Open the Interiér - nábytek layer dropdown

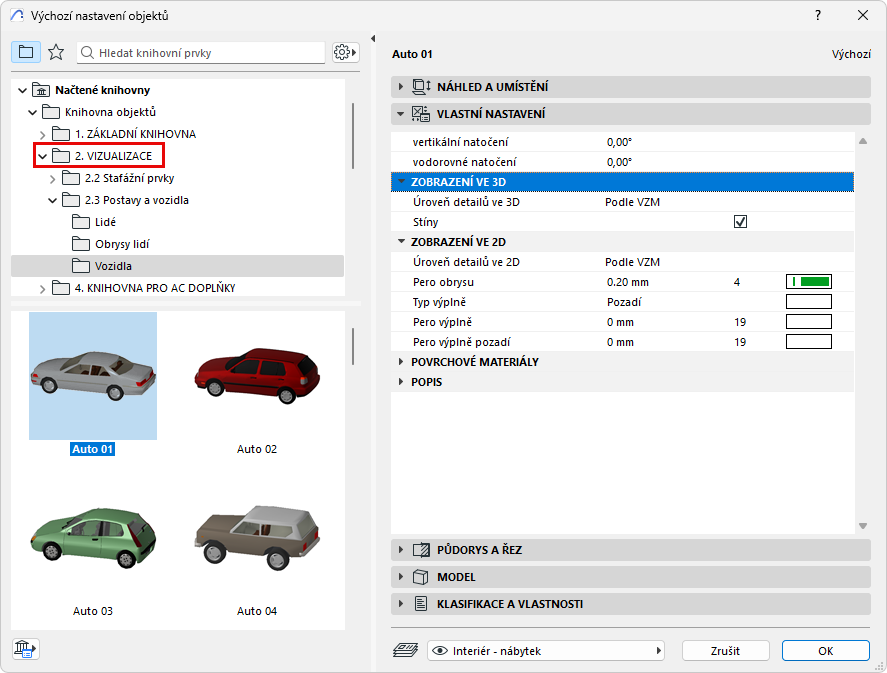(545, 651)
